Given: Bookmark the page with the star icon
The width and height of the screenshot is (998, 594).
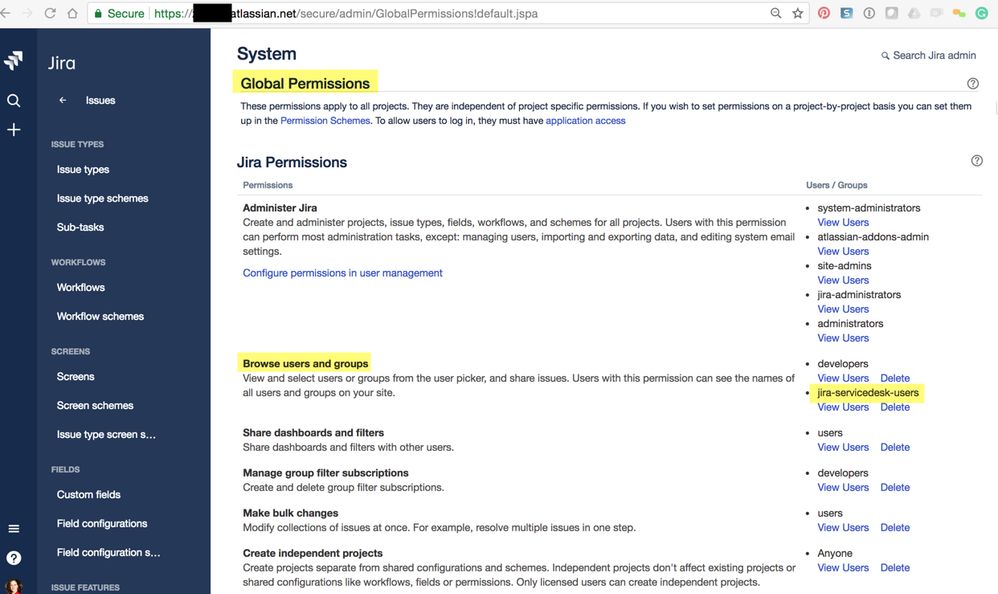Looking at the screenshot, I should pyautogui.click(x=798, y=13).
